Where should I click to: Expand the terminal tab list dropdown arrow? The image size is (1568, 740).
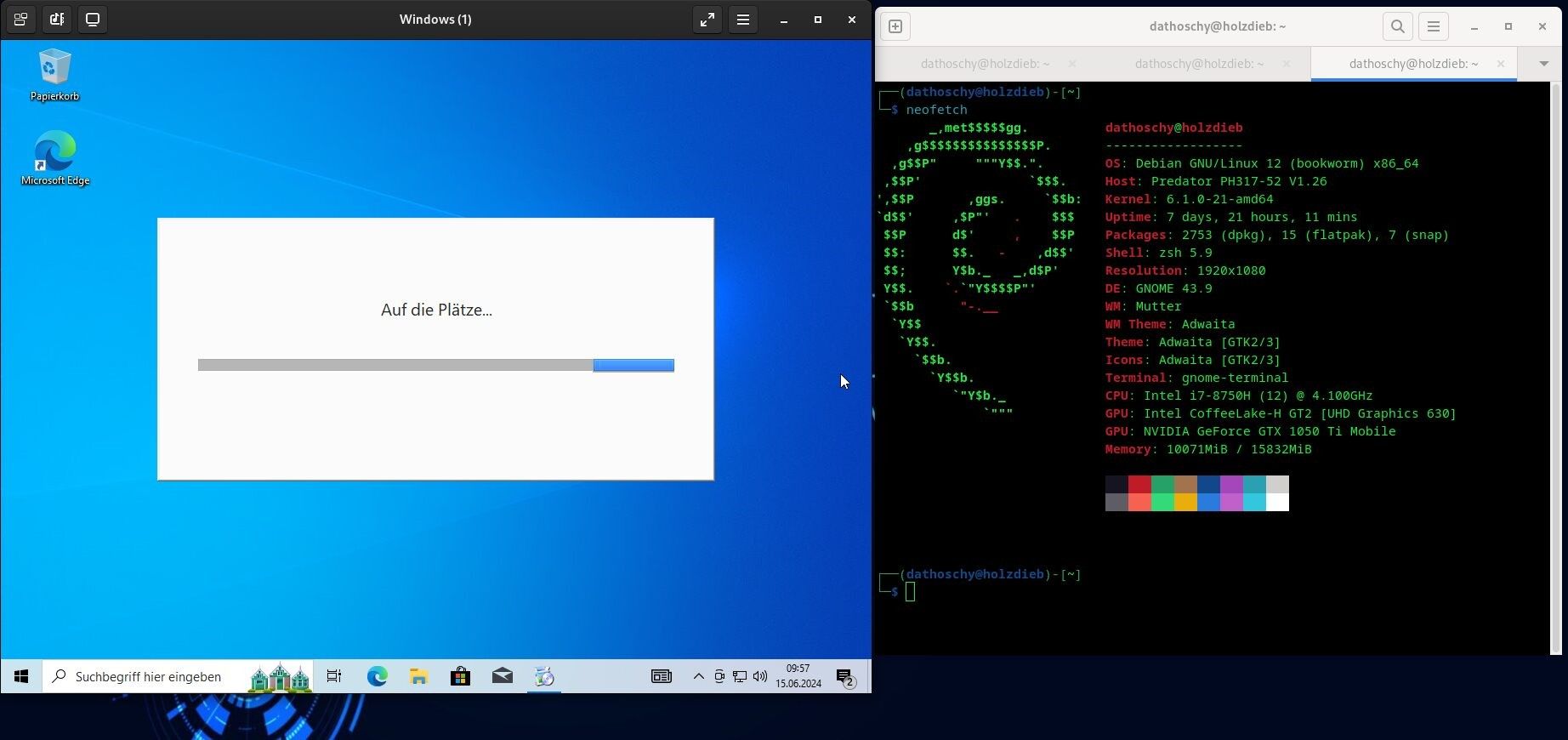tap(1543, 64)
